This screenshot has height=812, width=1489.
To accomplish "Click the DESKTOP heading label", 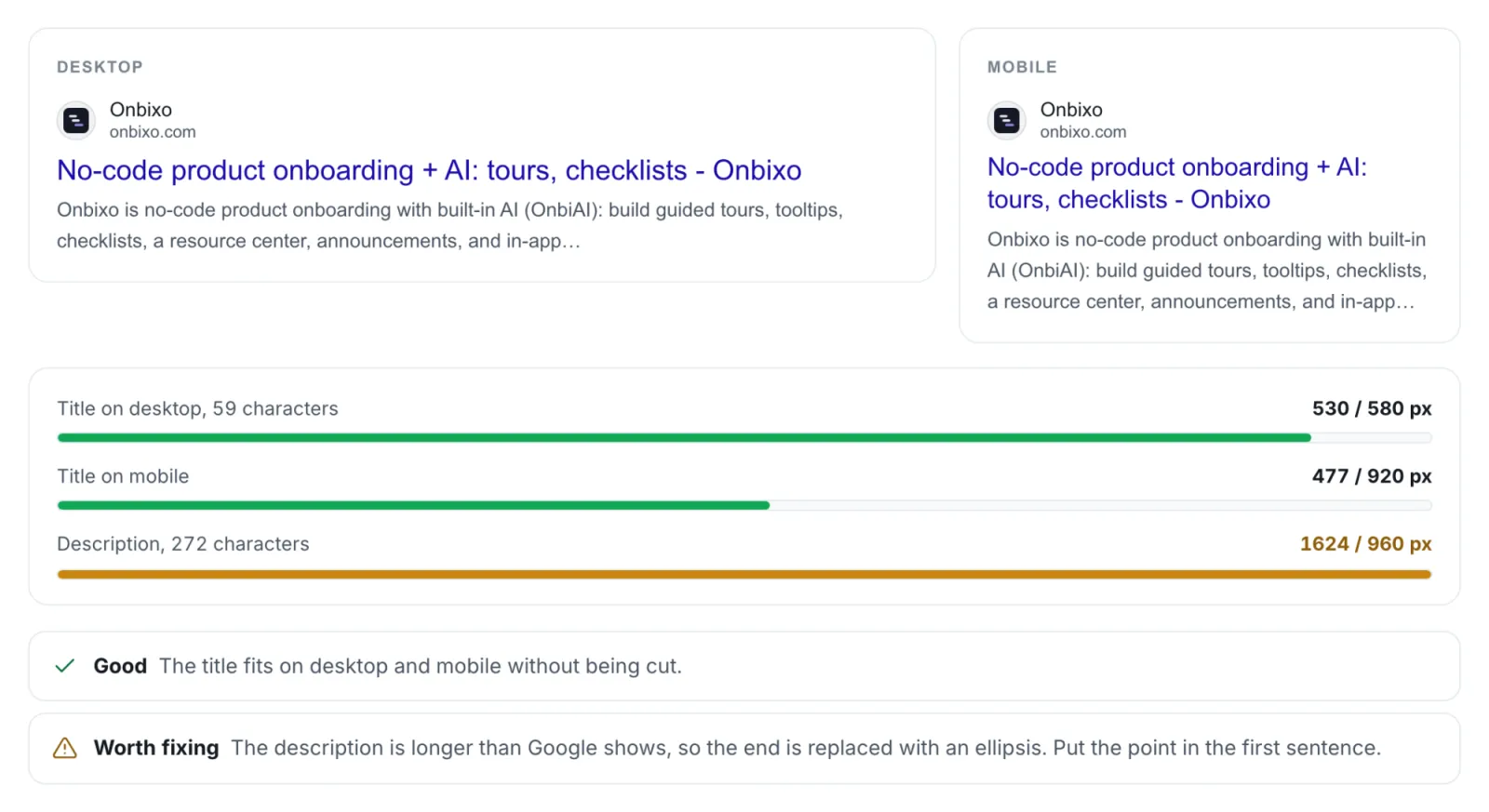I will pyautogui.click(x=100, y=67).
